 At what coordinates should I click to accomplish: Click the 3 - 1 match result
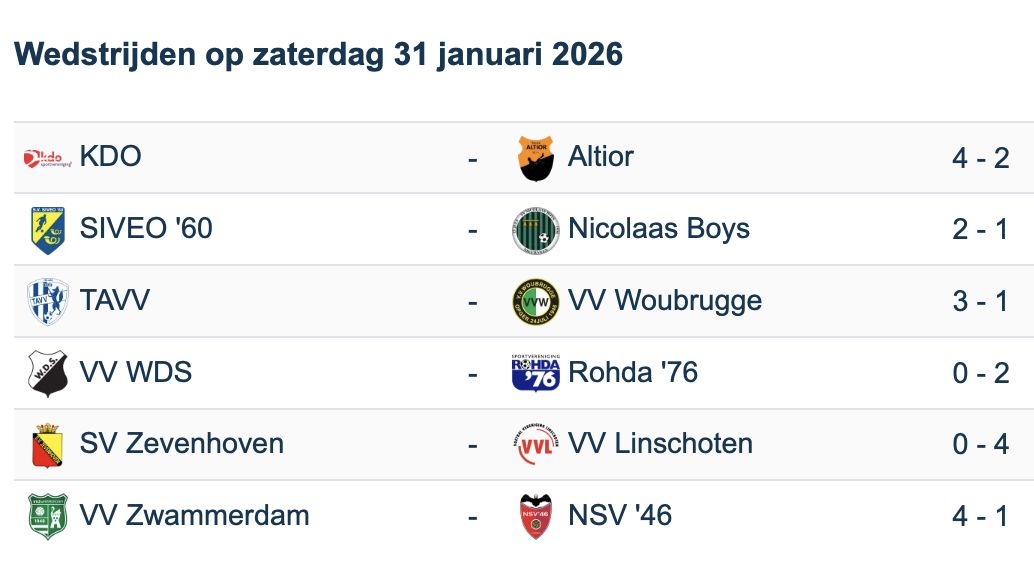980,301
